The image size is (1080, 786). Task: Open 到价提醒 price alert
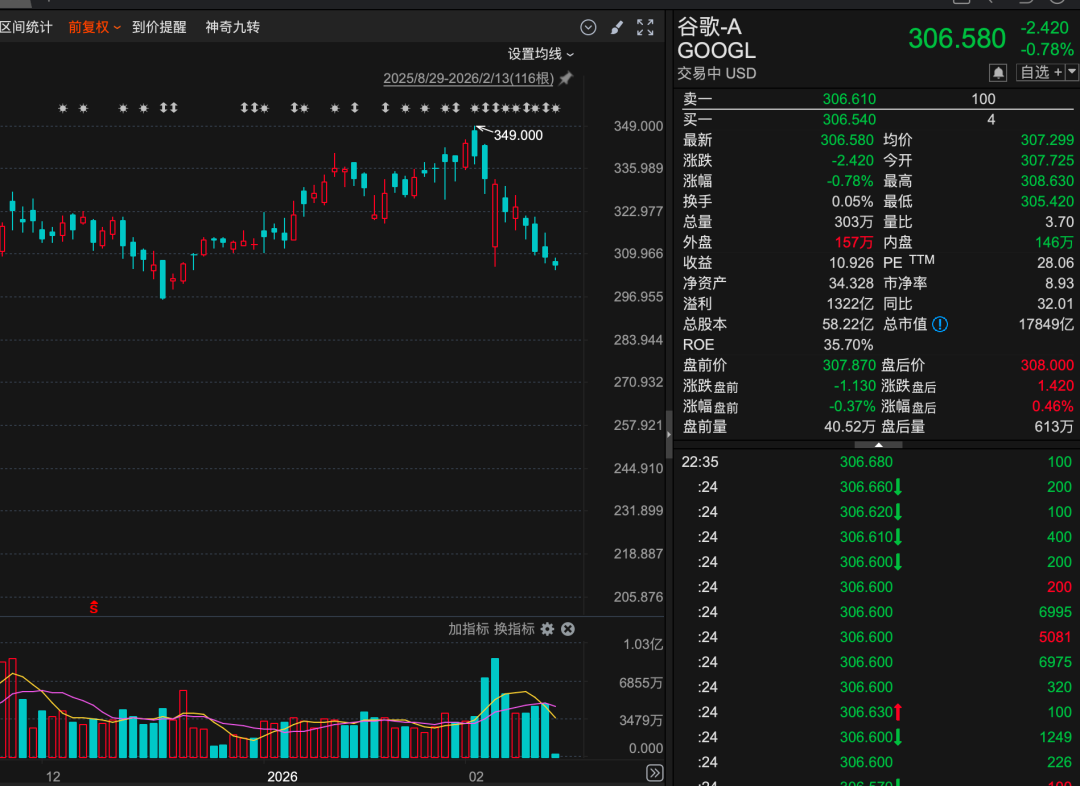[159, 28]
